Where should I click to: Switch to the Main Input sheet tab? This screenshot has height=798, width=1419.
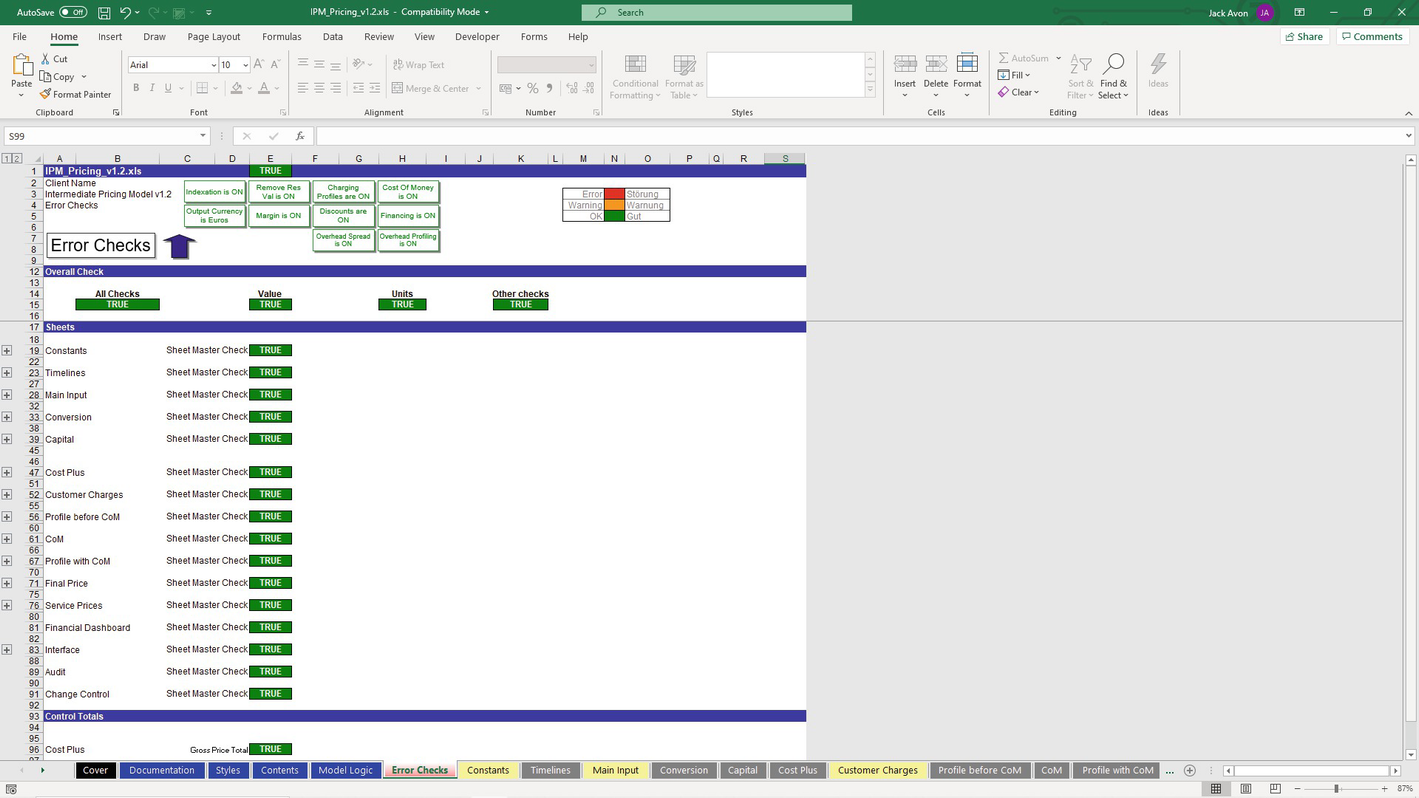coord(615,771)
